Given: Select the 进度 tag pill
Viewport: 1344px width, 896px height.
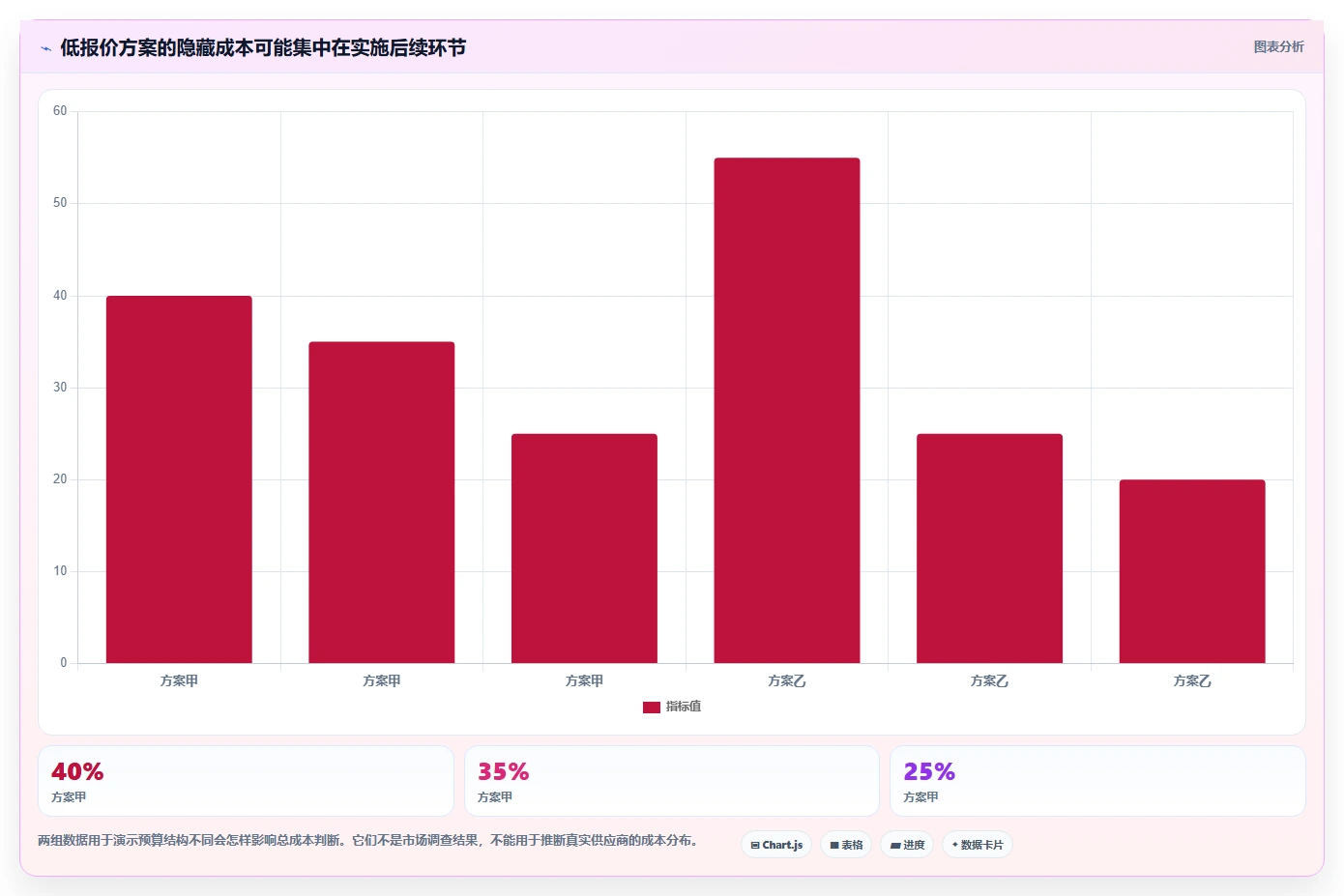Looking at the screenshot, I should (907, 845).
